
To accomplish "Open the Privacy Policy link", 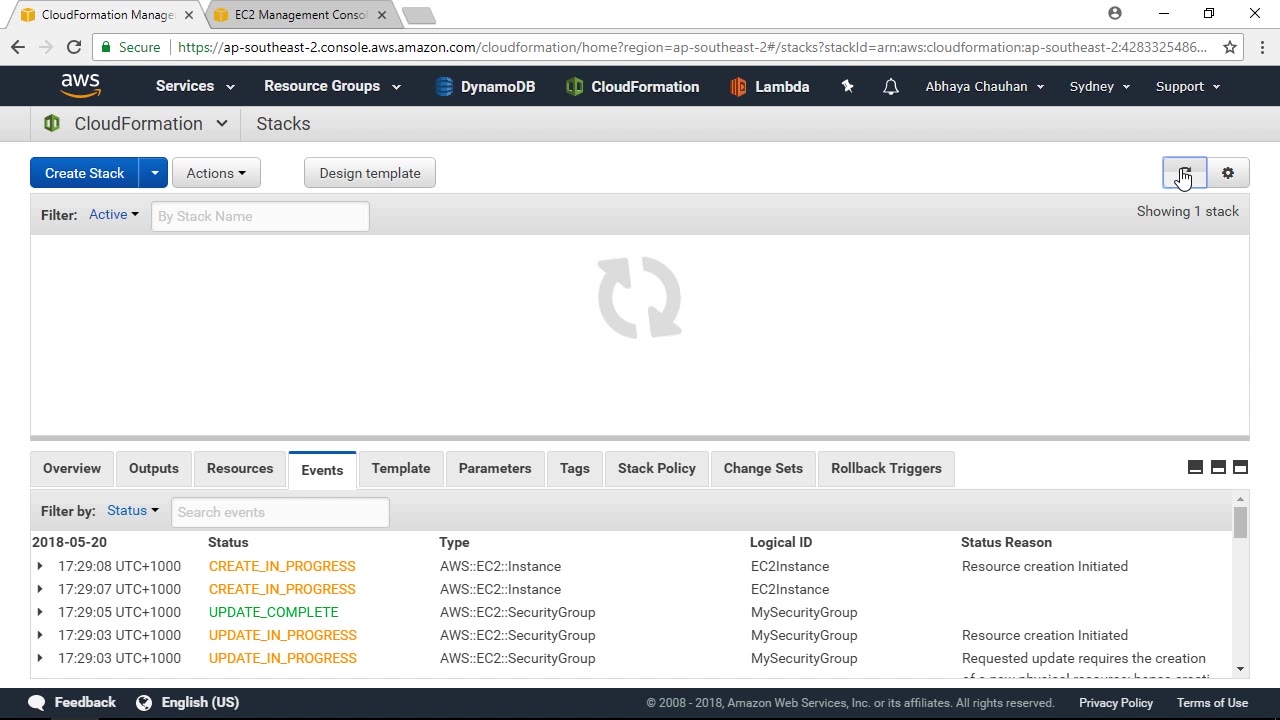I will [x=1116, y=703].
